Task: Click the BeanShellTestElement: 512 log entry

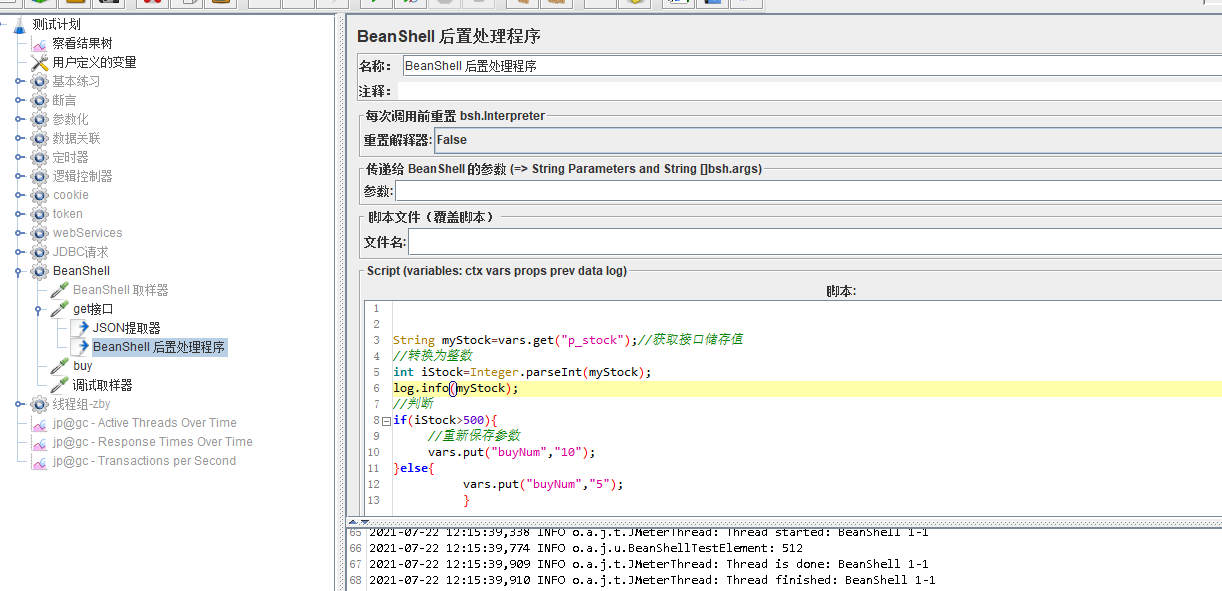Action: pyautogui.click(x=586, y=548)
